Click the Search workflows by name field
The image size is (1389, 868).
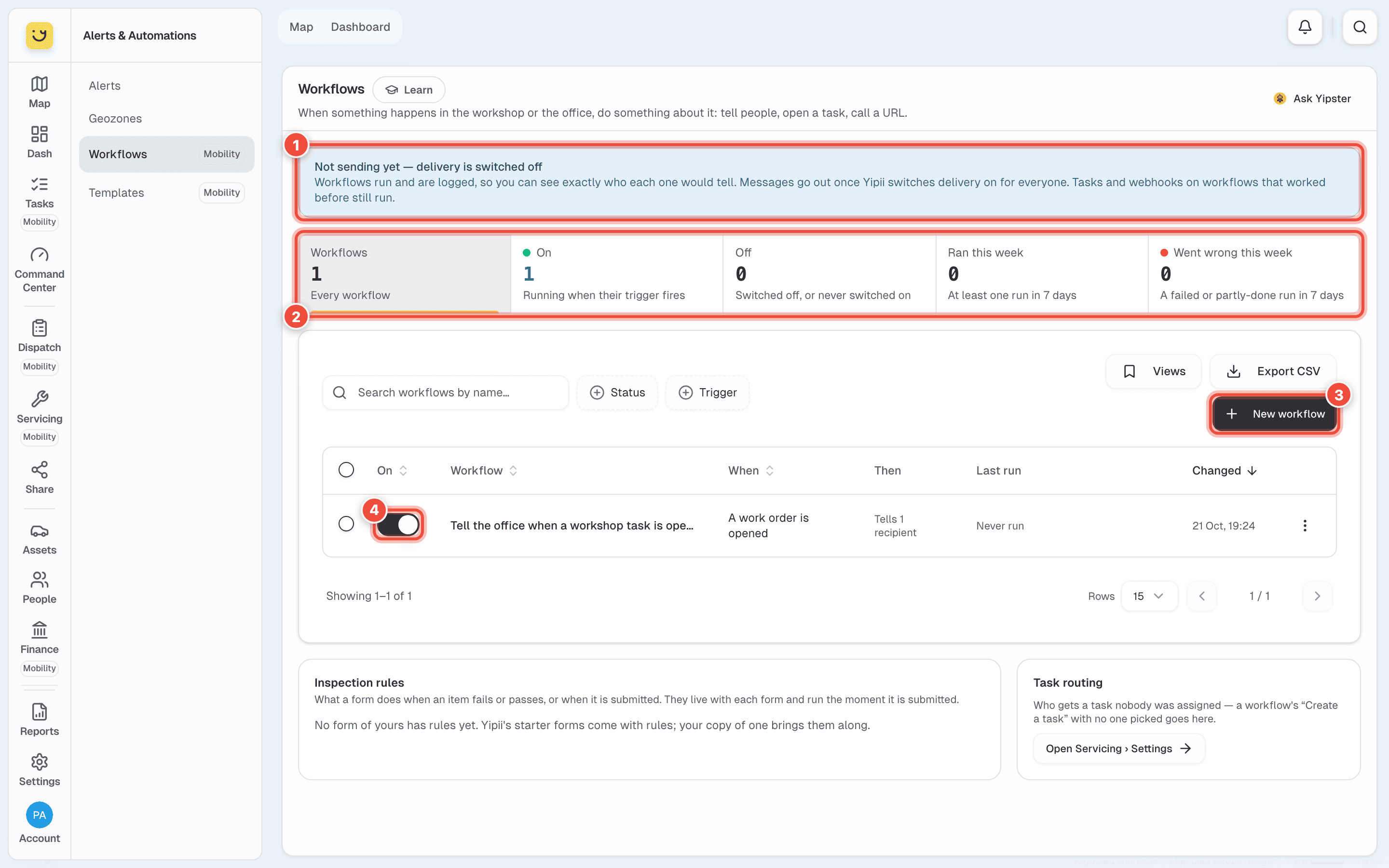pos(446,393)
